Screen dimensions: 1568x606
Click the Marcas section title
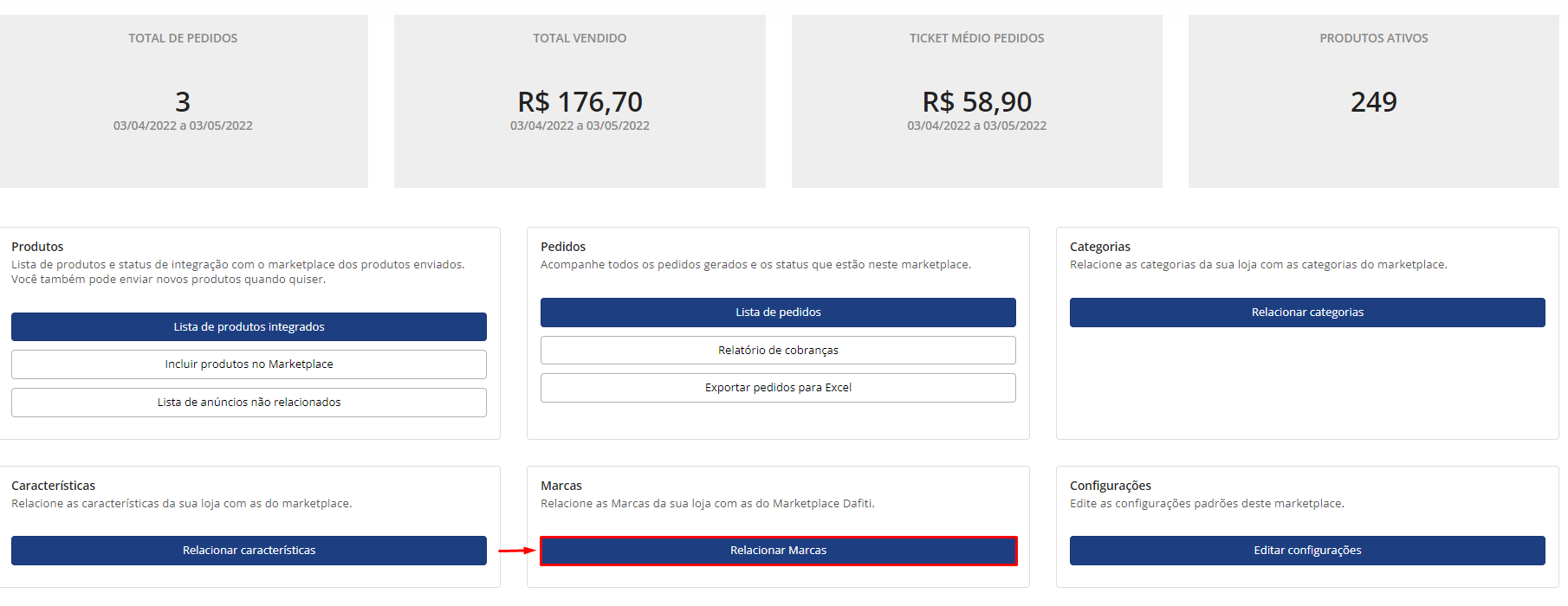(x=561, y=486)
